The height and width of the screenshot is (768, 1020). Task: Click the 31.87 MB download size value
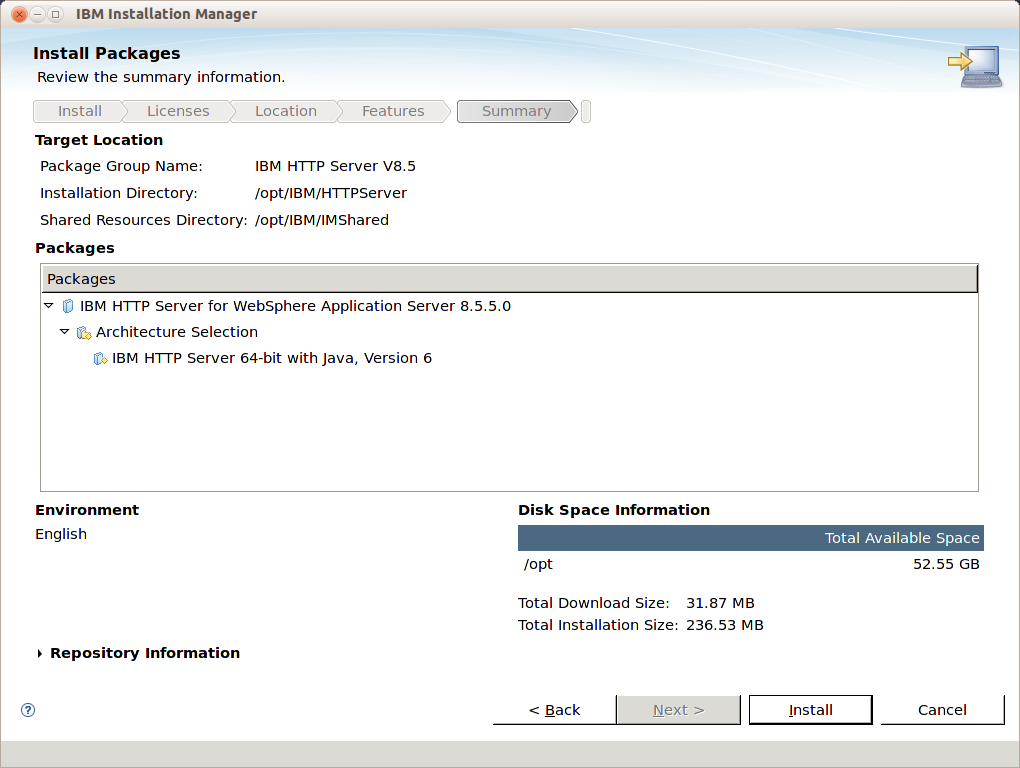click(720, 603)
